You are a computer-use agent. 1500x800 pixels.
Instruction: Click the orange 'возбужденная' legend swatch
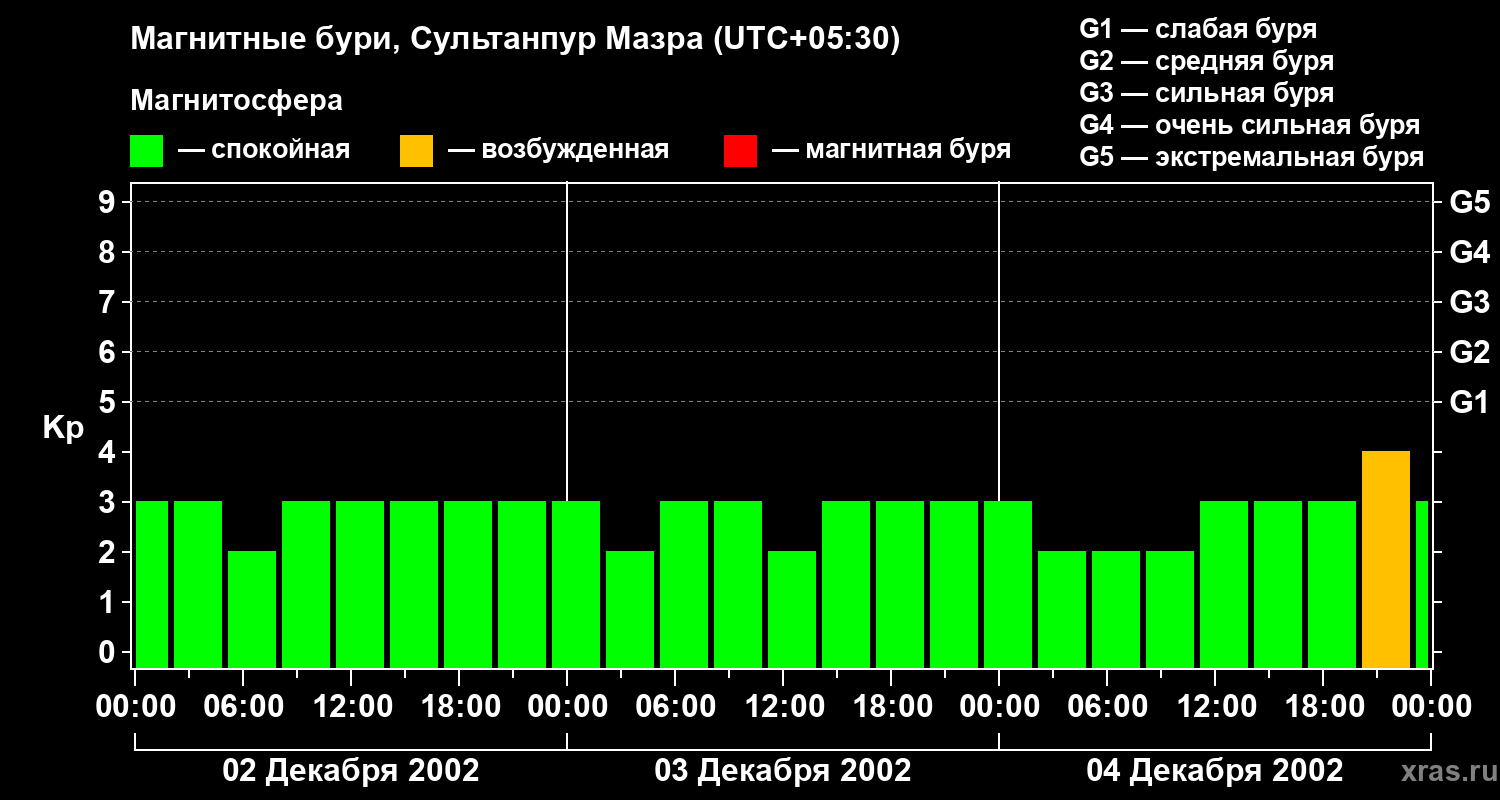pyautogui.click(x=417, y=151)
